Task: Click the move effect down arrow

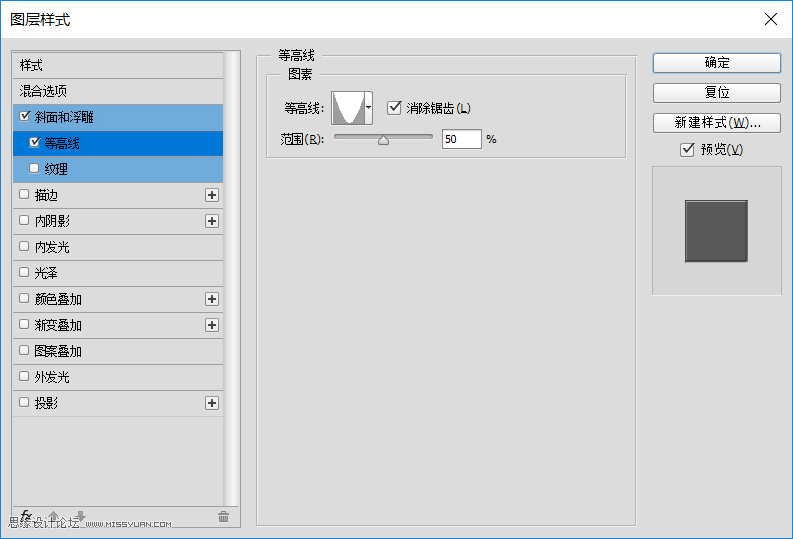Action: [80, 516]
